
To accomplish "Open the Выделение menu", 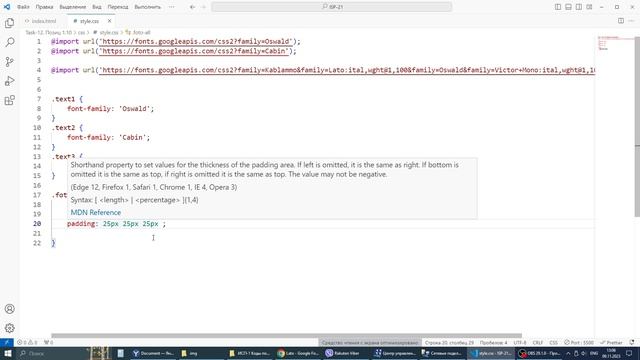I will tap(73, 7).
